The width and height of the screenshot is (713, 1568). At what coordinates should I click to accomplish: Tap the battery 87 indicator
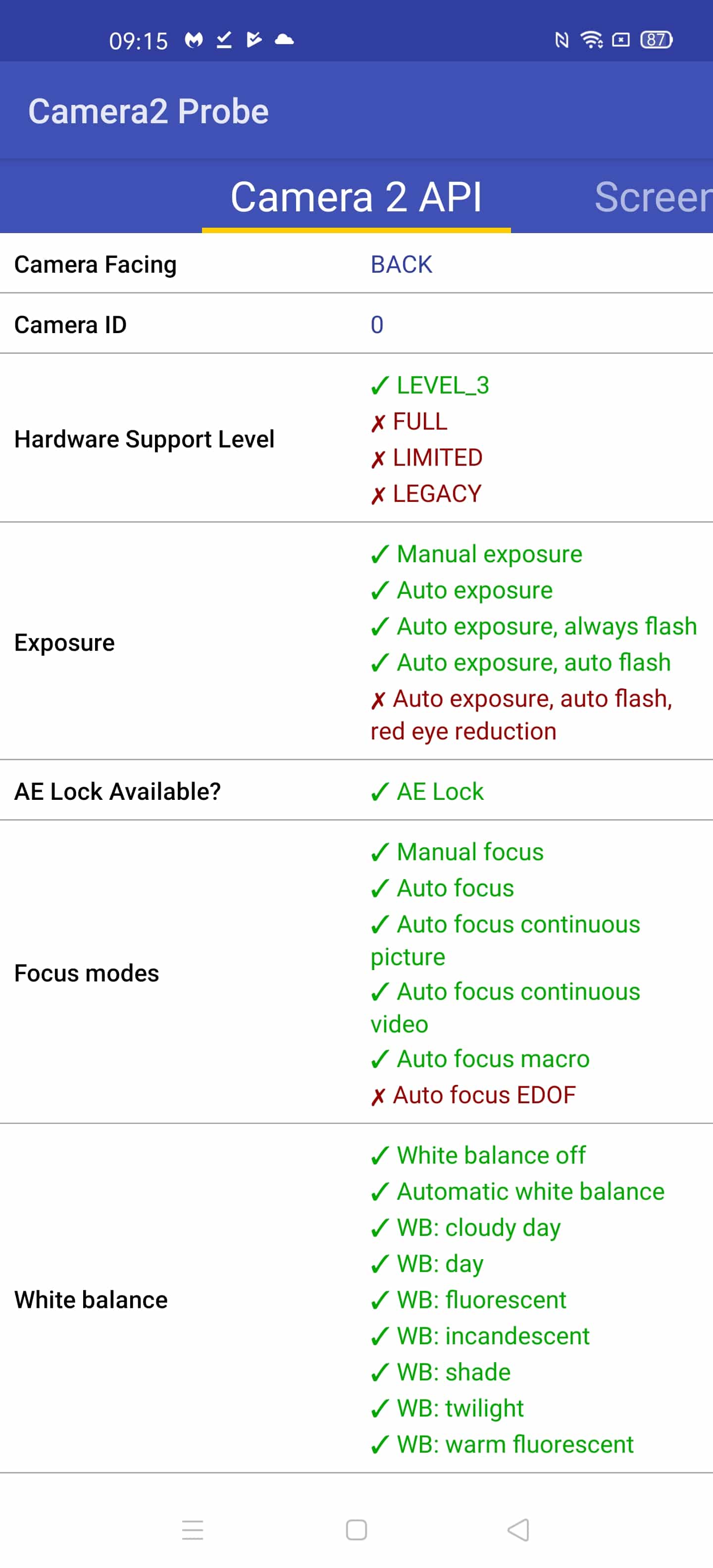pos(657,40)
